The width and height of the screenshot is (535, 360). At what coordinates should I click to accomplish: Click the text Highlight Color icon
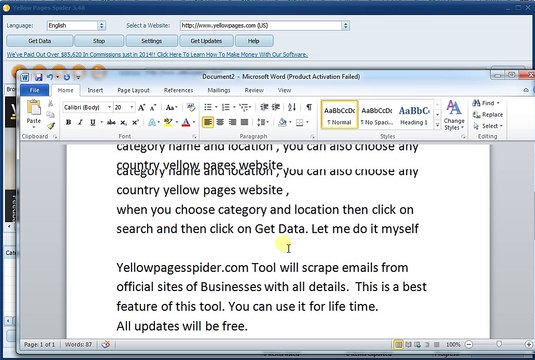pyautogui.click(x=168, y=122)
